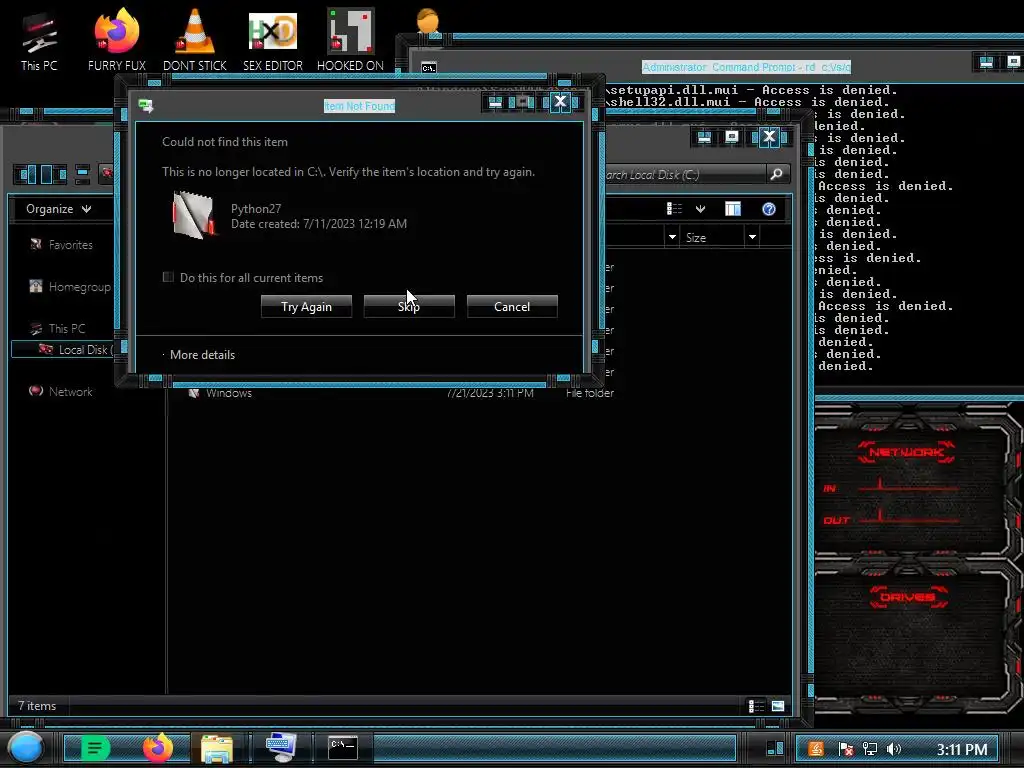The height and width of the screenshot is (768, 1024).
Task: Click the orange figure desktop icon
Action: 428,21
